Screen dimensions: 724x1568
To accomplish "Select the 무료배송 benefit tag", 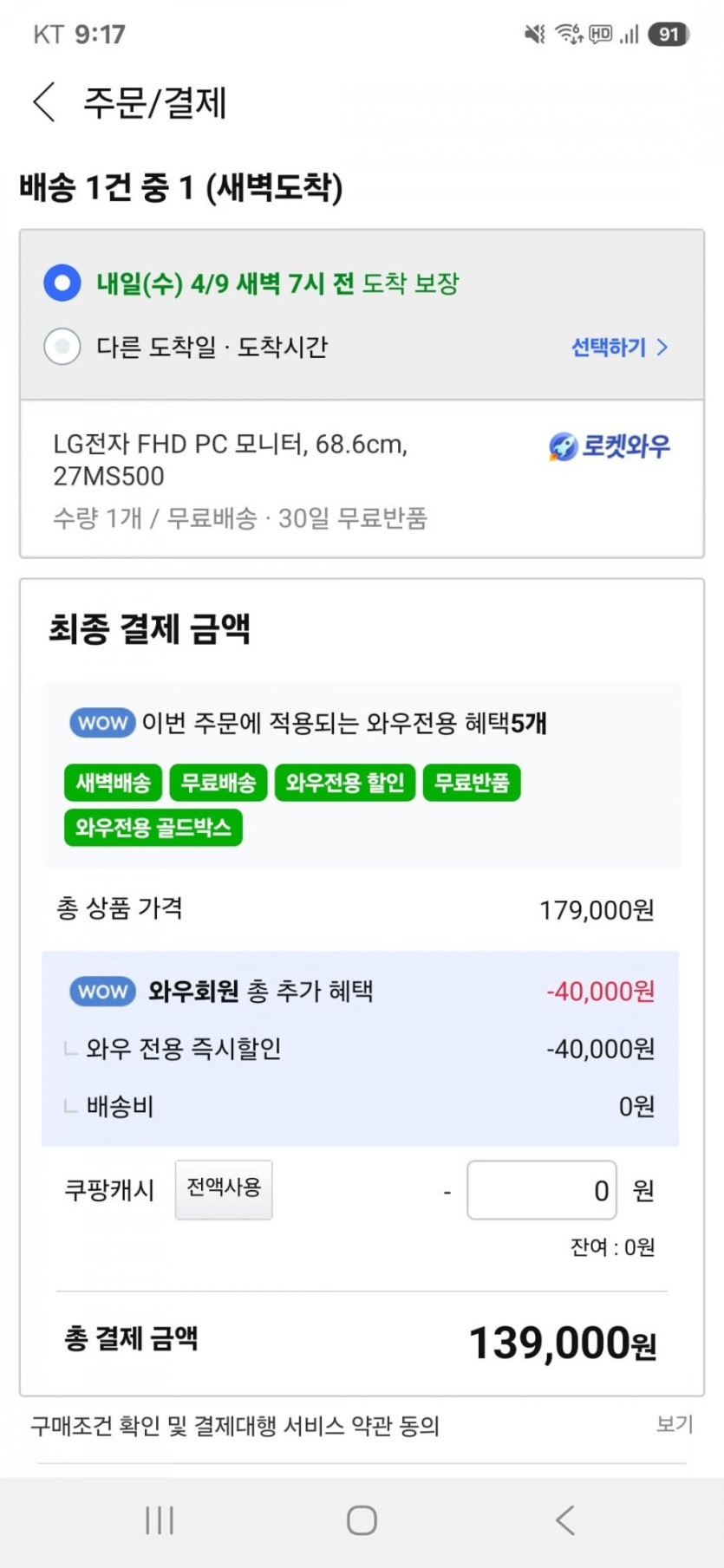I will click(x=219, y=782).
